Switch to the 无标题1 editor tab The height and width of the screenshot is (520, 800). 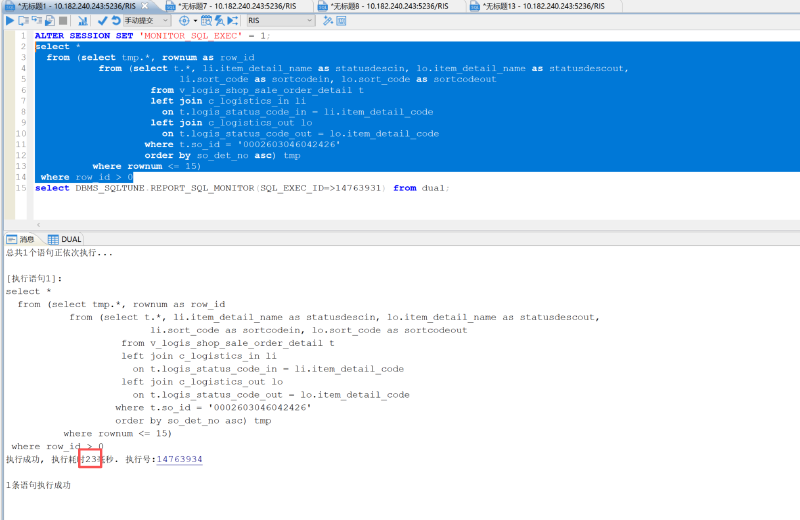77,6
